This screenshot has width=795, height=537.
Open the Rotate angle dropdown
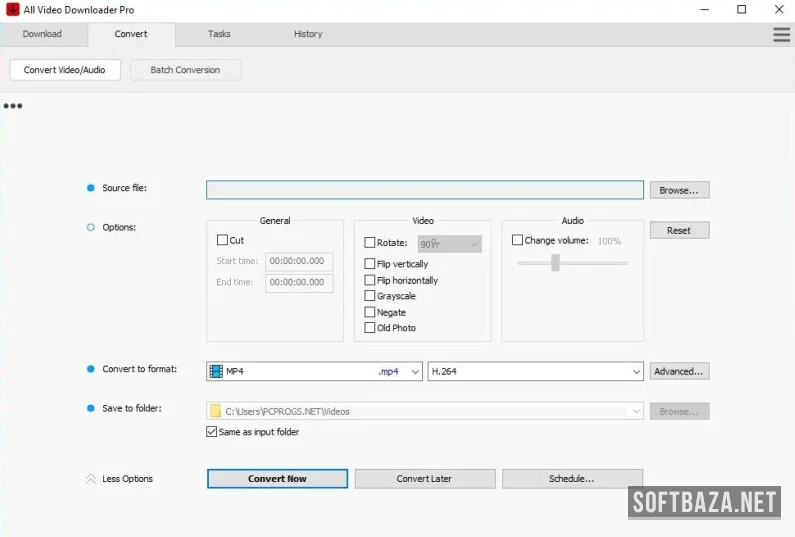pos(473,243)
